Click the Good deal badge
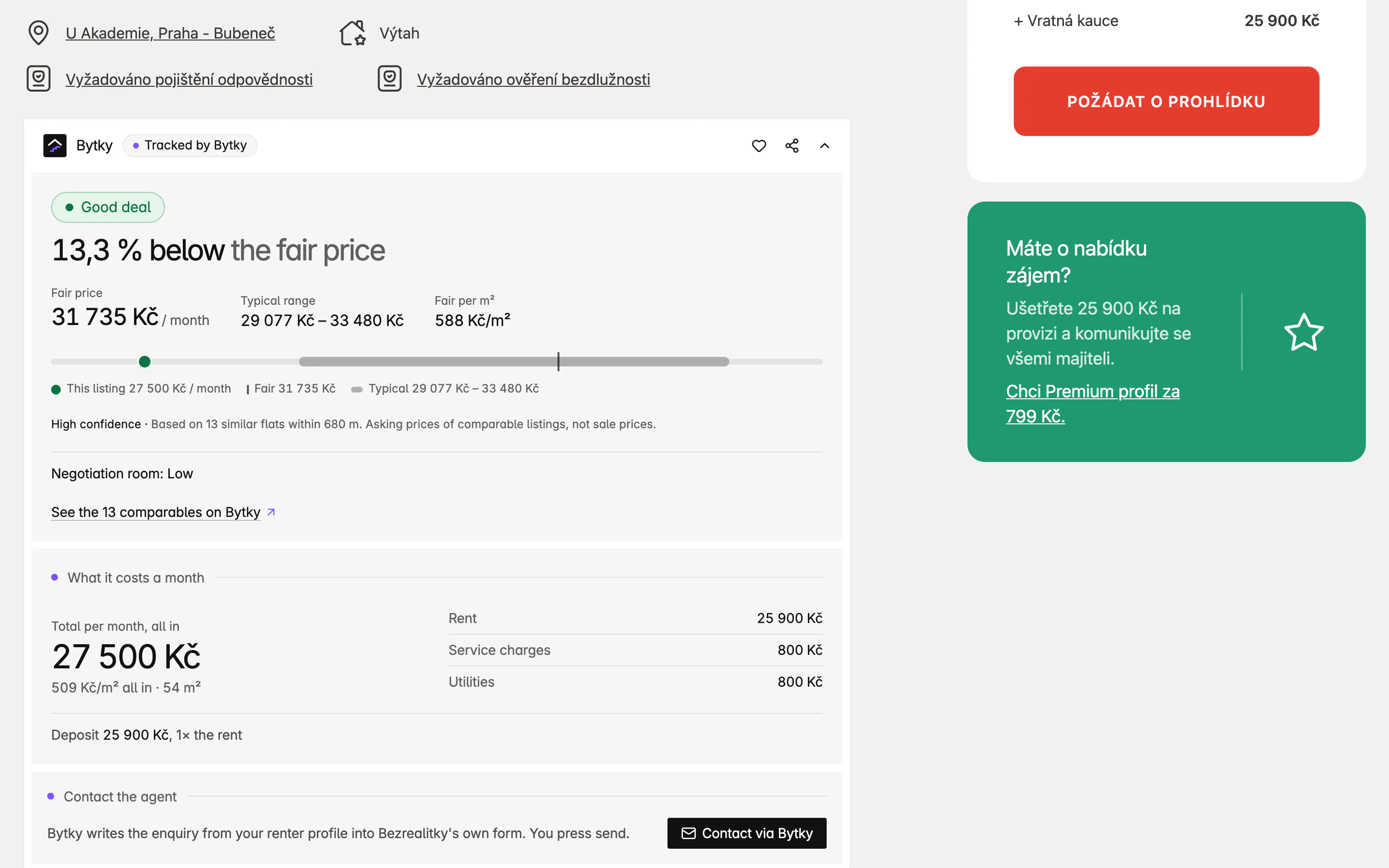Viewport: 1389px width, 868px height. [108, 207]
